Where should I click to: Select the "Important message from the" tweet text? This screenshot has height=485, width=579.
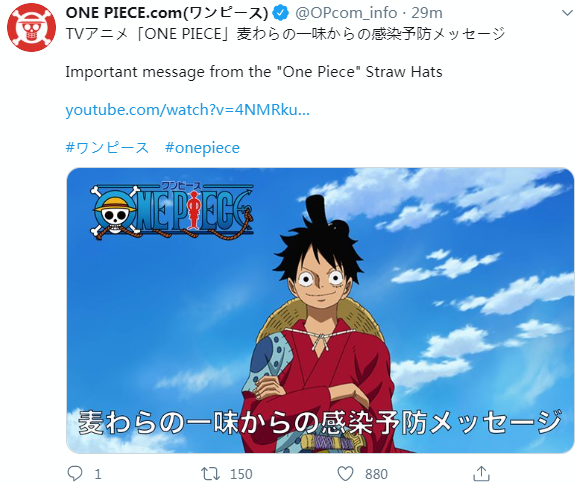pos(168,72)
